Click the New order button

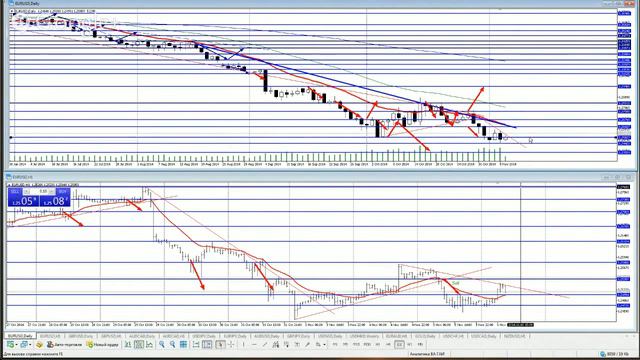[x=102, y=344]
